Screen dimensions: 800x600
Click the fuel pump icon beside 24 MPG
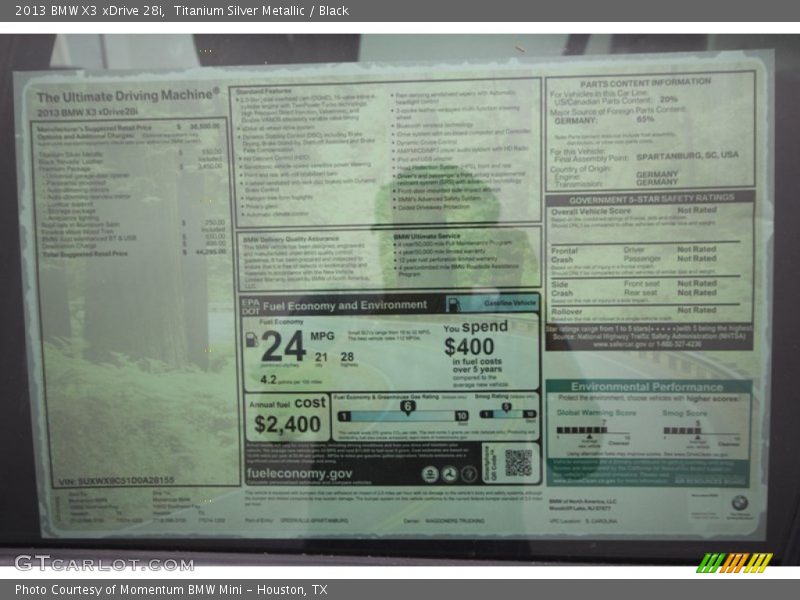(x=252, y=340)
